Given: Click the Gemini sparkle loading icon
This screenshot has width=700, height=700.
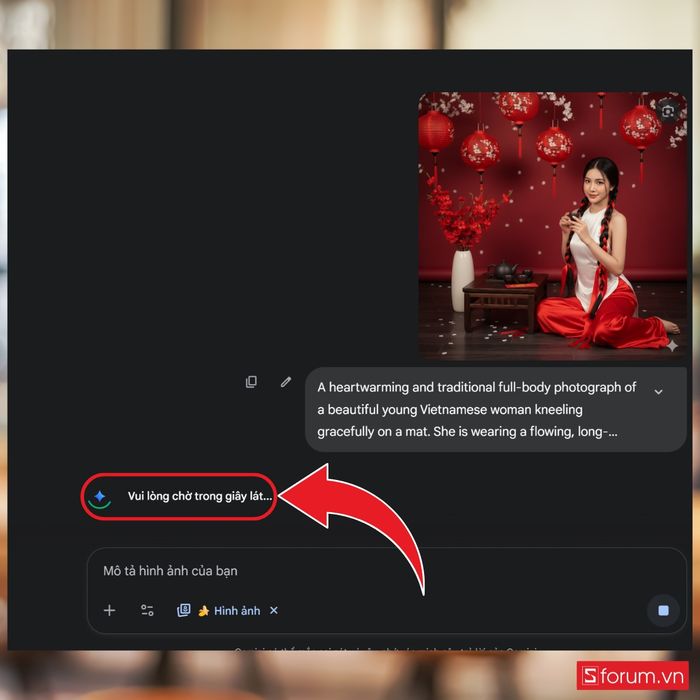Looking at the screenshot, I should [x=99, y=497].
